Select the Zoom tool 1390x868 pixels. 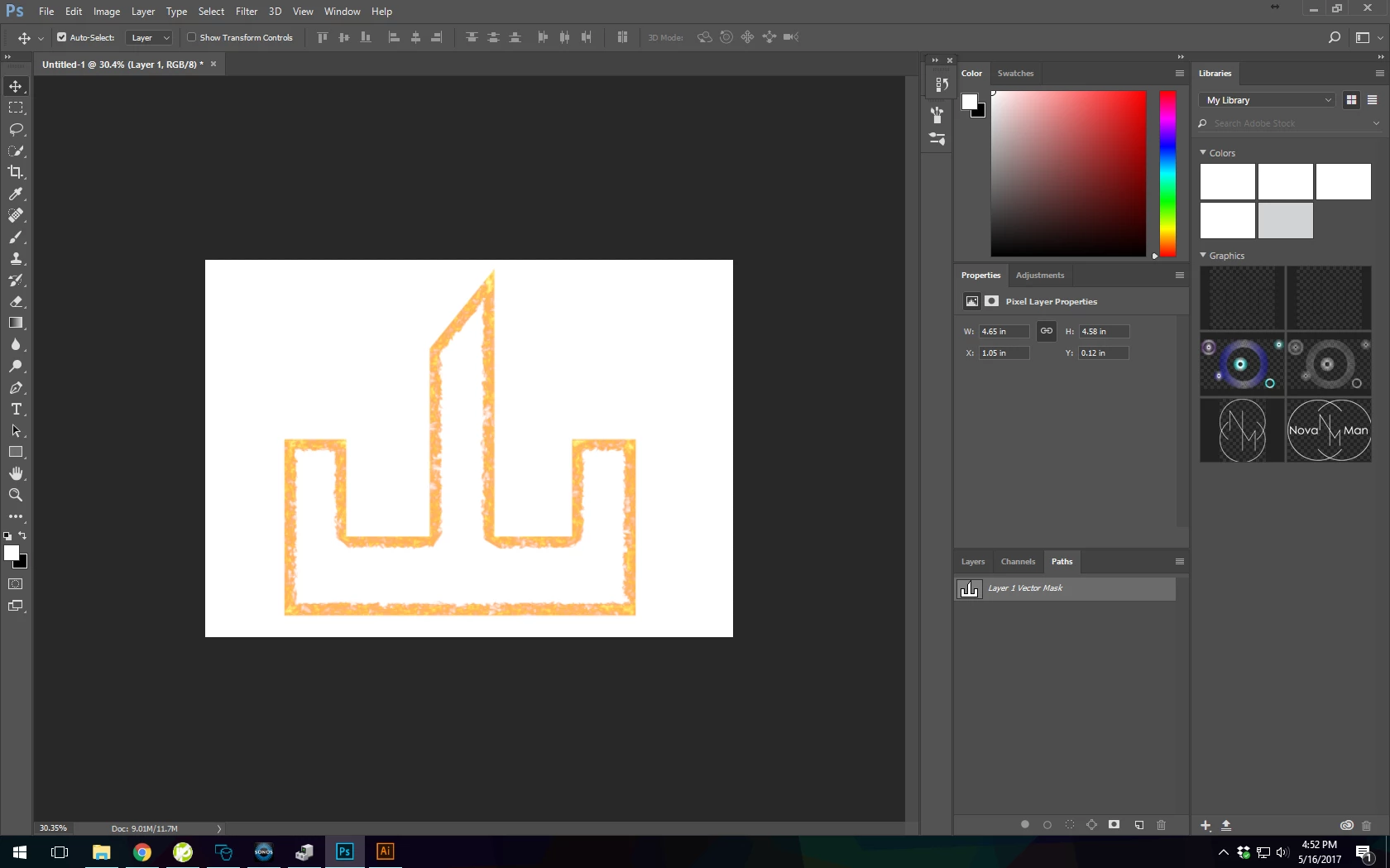[16, 495]
